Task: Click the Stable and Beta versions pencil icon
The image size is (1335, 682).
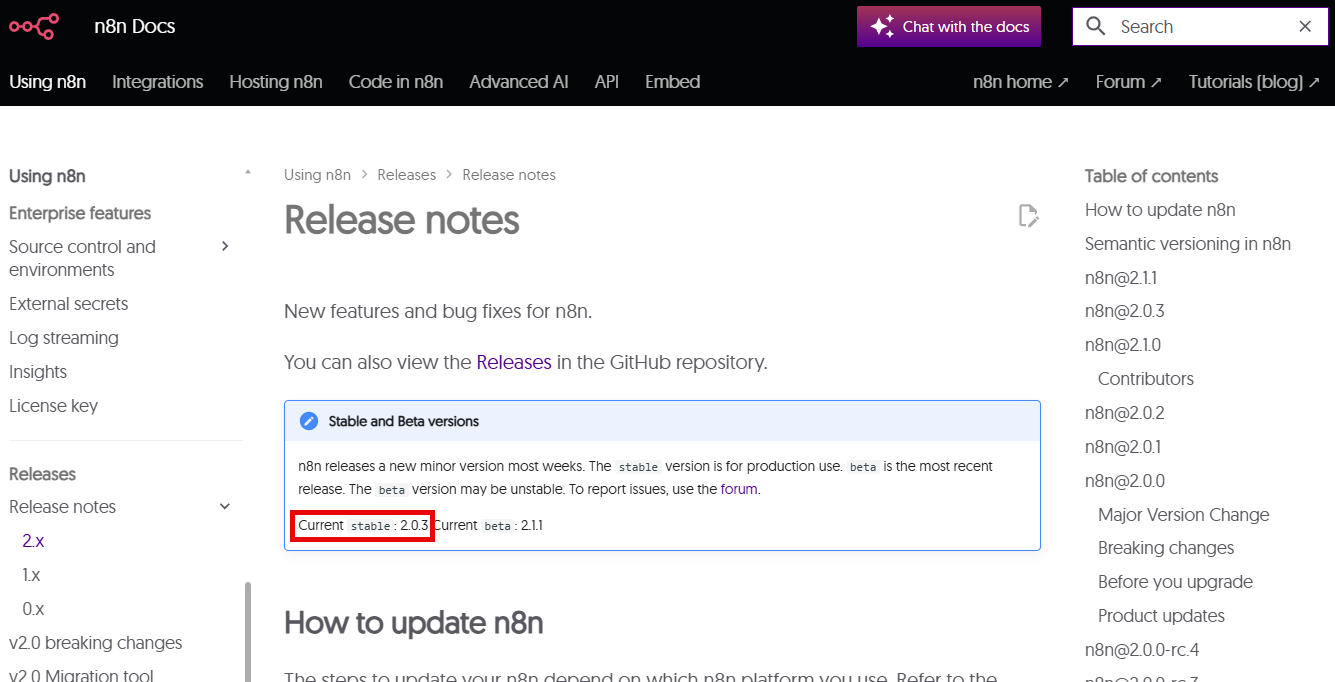Action: (309, 421)
